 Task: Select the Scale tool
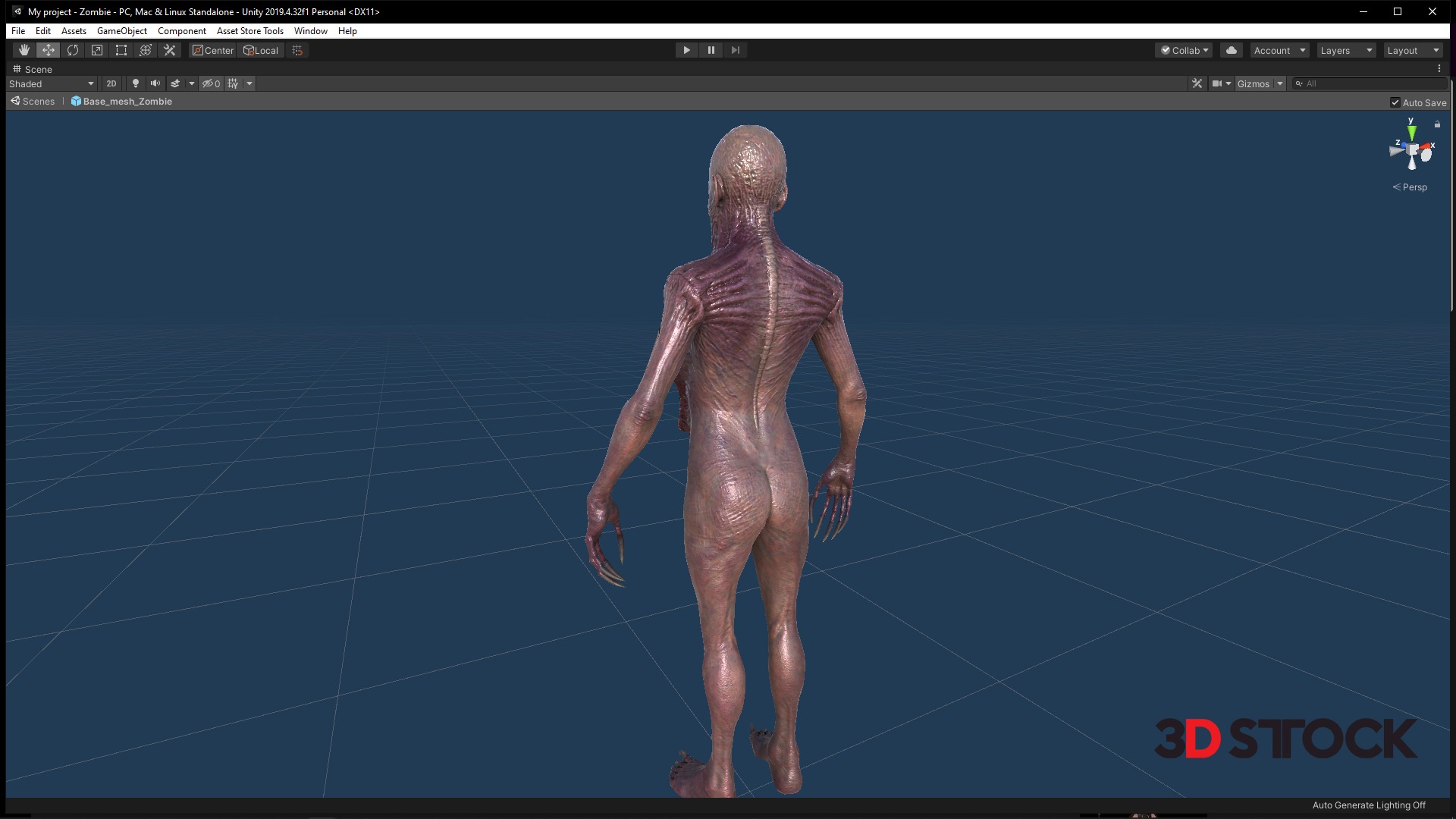tap(97, 50)
